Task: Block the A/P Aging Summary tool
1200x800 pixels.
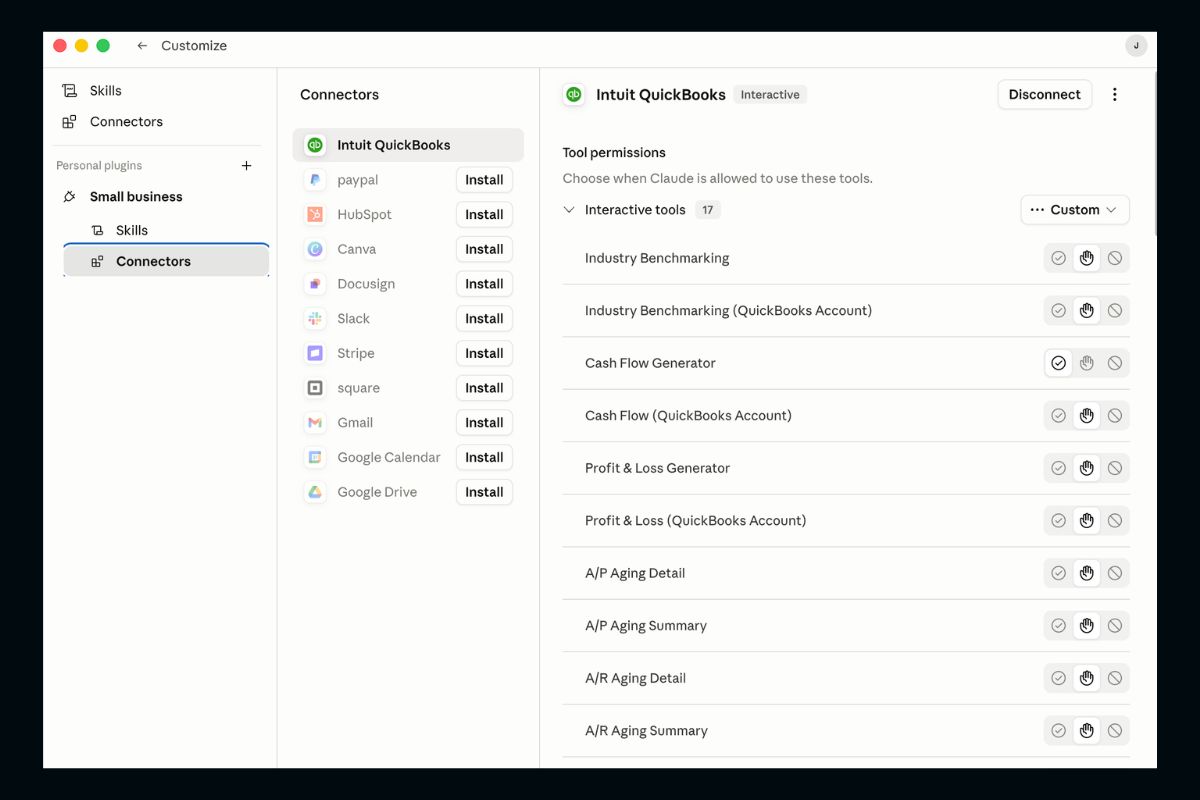Action: click(1115, 626)
